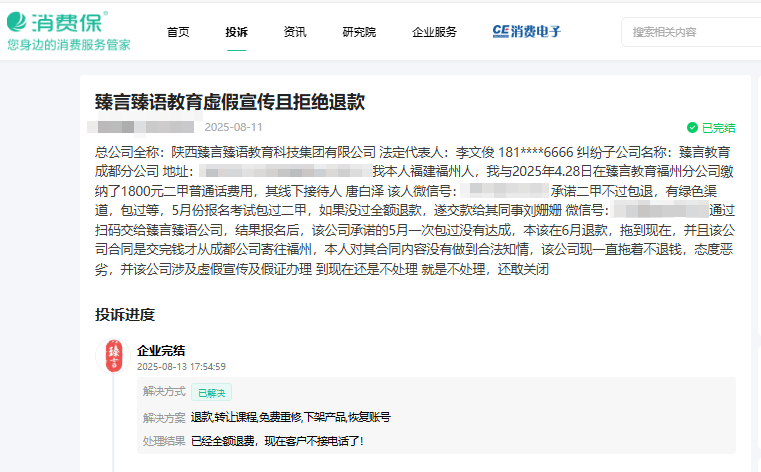The width and height of the screenshot is (761, 472).
Task: Click the green 已完结 checkmark icon
Action: tap(692, 128)
